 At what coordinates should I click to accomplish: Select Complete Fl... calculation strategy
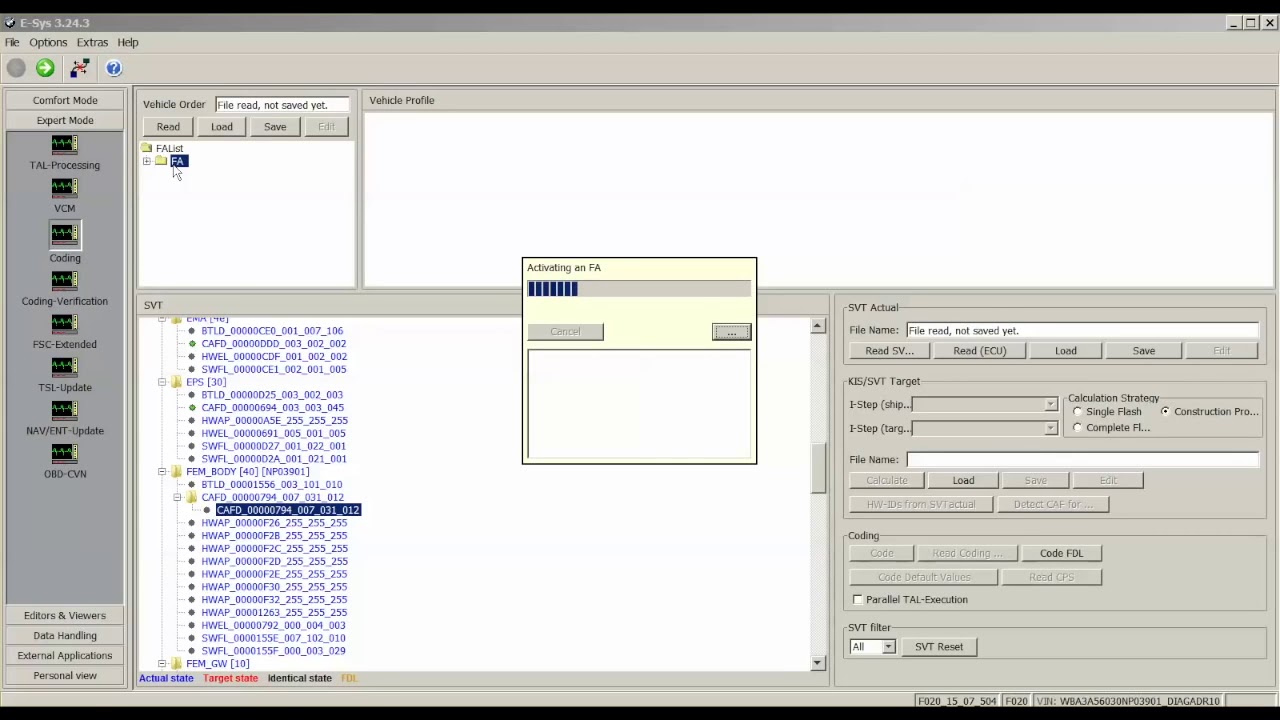[1078, 428]
